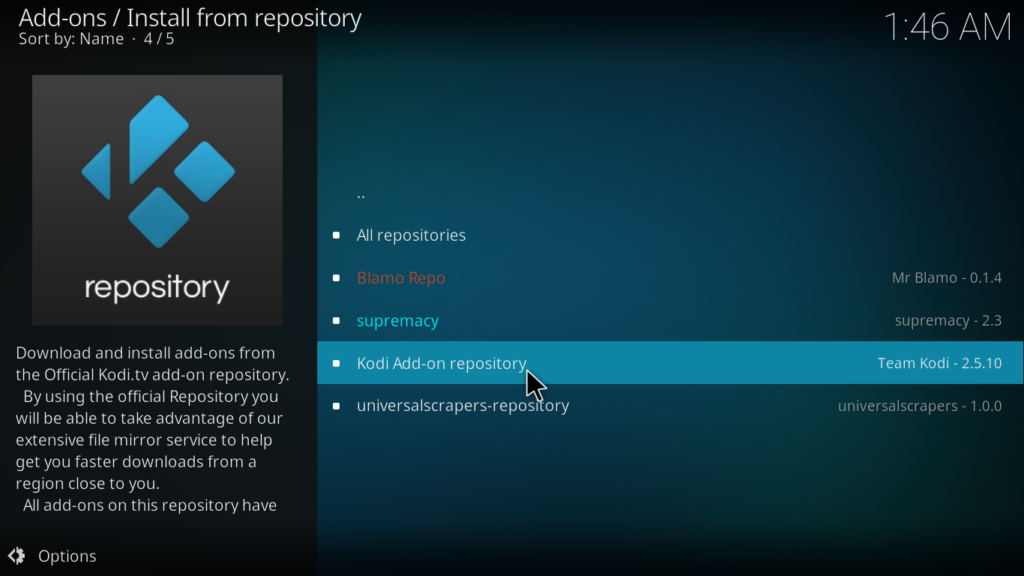Go up a level via the '..' entry
This screenshot has height=576, width=1024.
[670, 193]
